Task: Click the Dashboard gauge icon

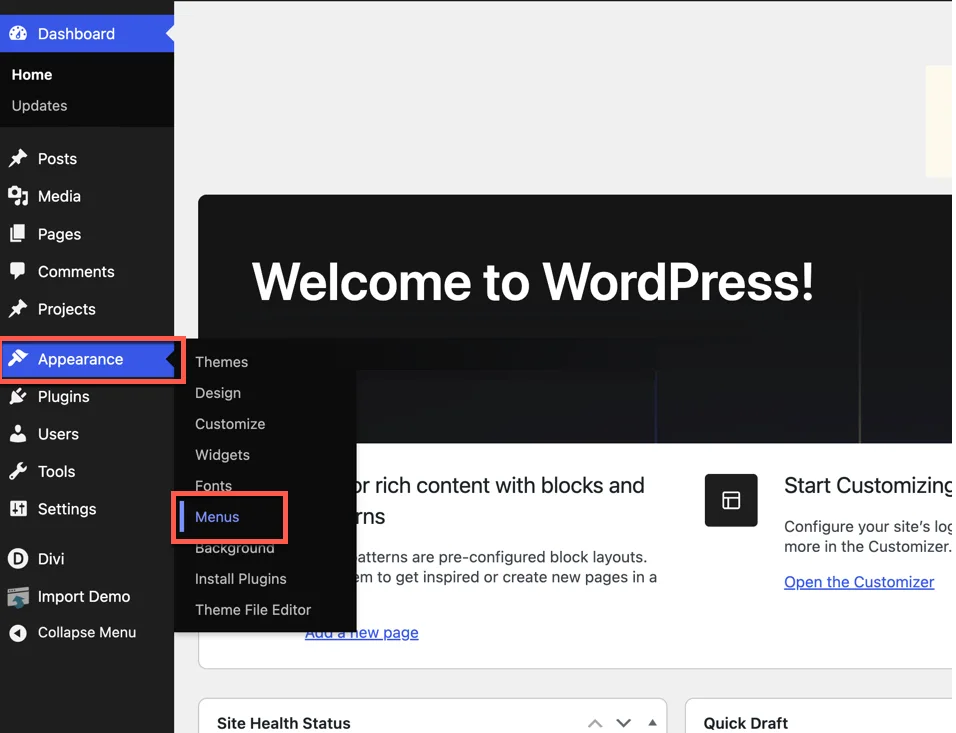Action: click(18, 34)
